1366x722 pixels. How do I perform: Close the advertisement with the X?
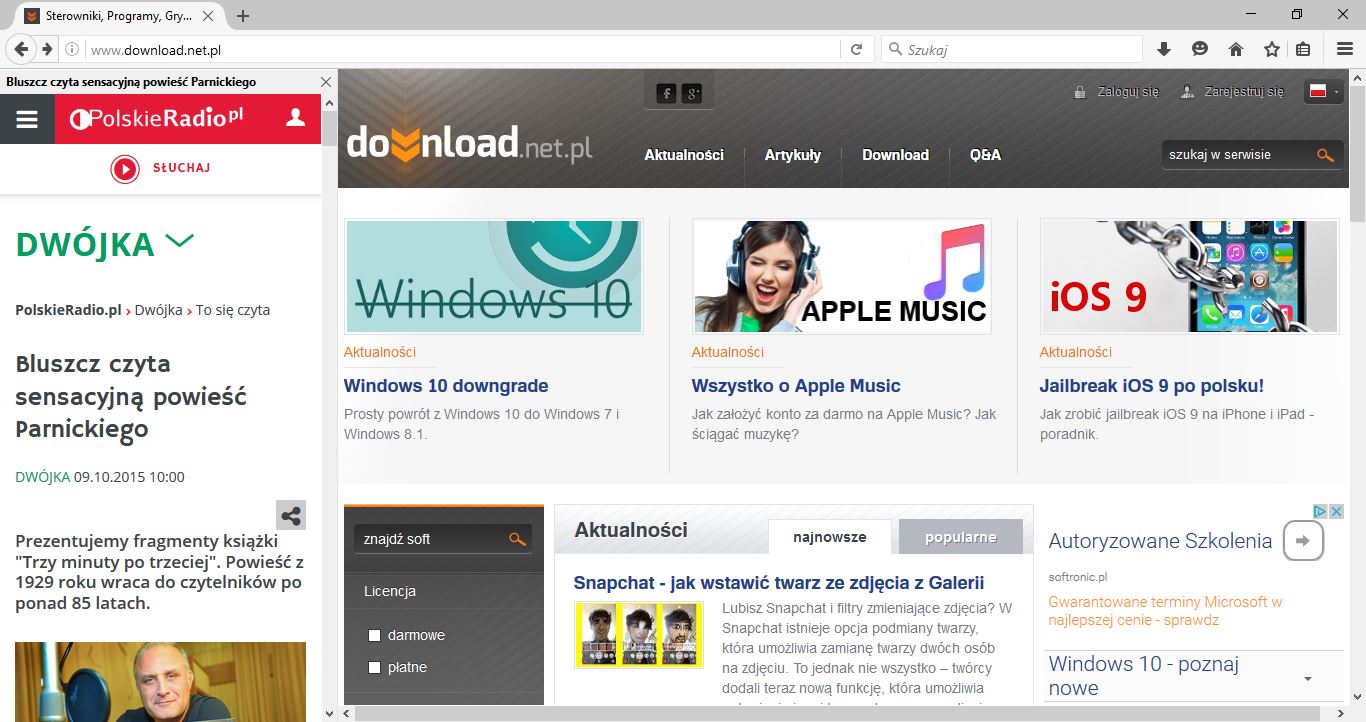[x=1336, y=512]
